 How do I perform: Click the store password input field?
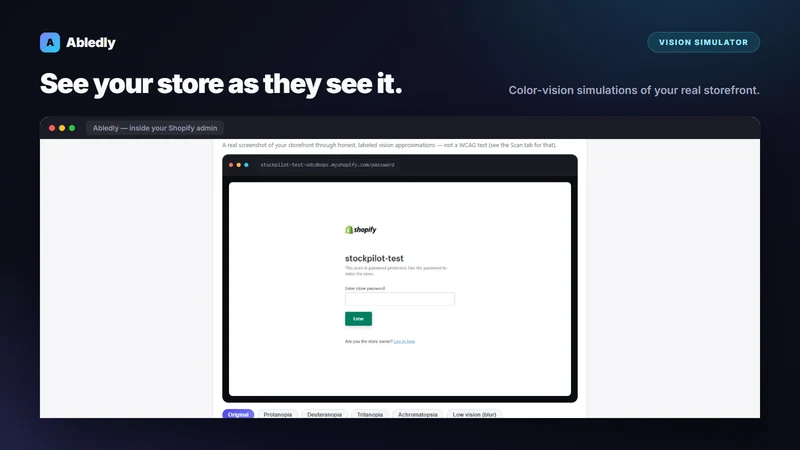pos(399,299)
